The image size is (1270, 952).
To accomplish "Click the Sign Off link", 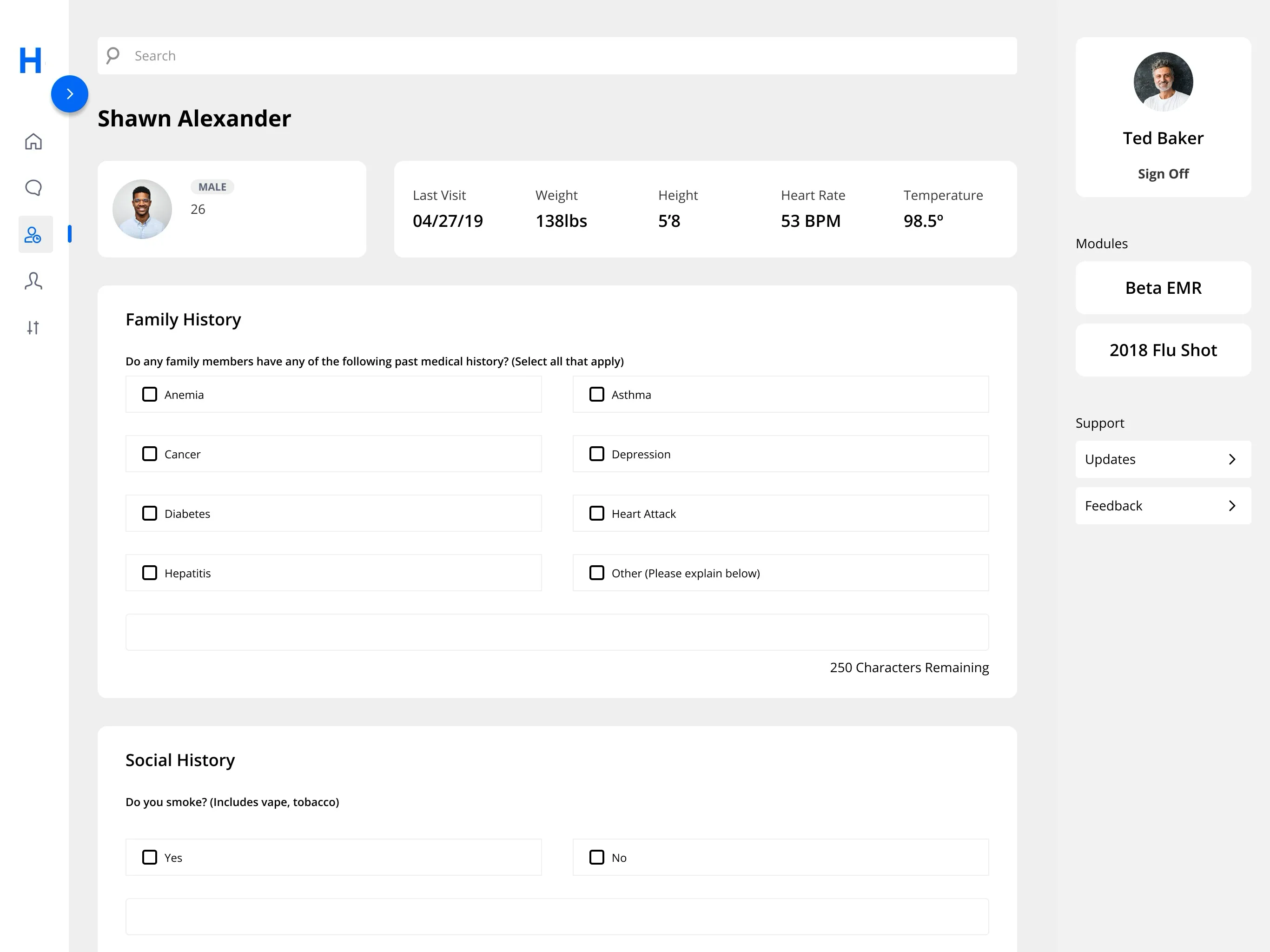I will tap(1163, 174).
